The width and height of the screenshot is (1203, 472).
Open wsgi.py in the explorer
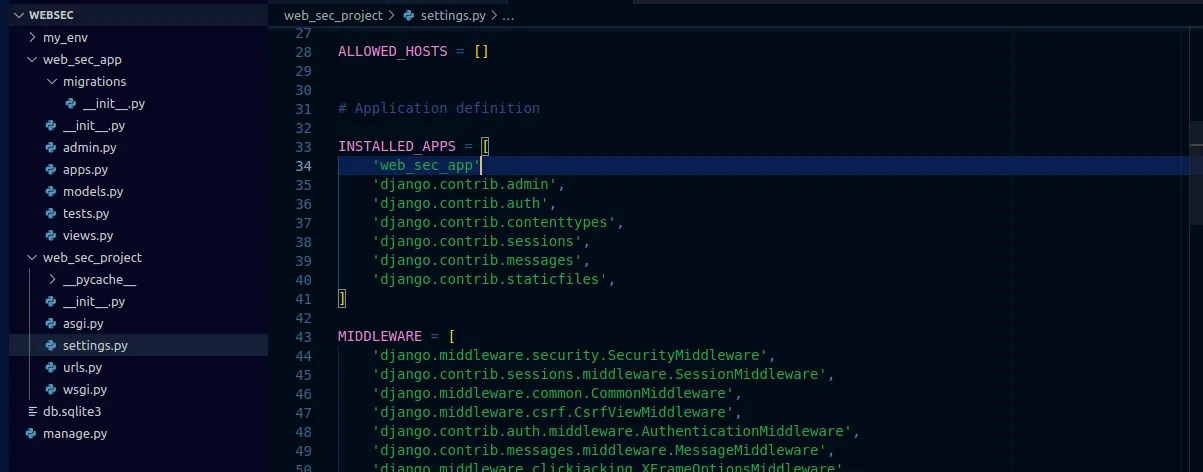(84, 390)
